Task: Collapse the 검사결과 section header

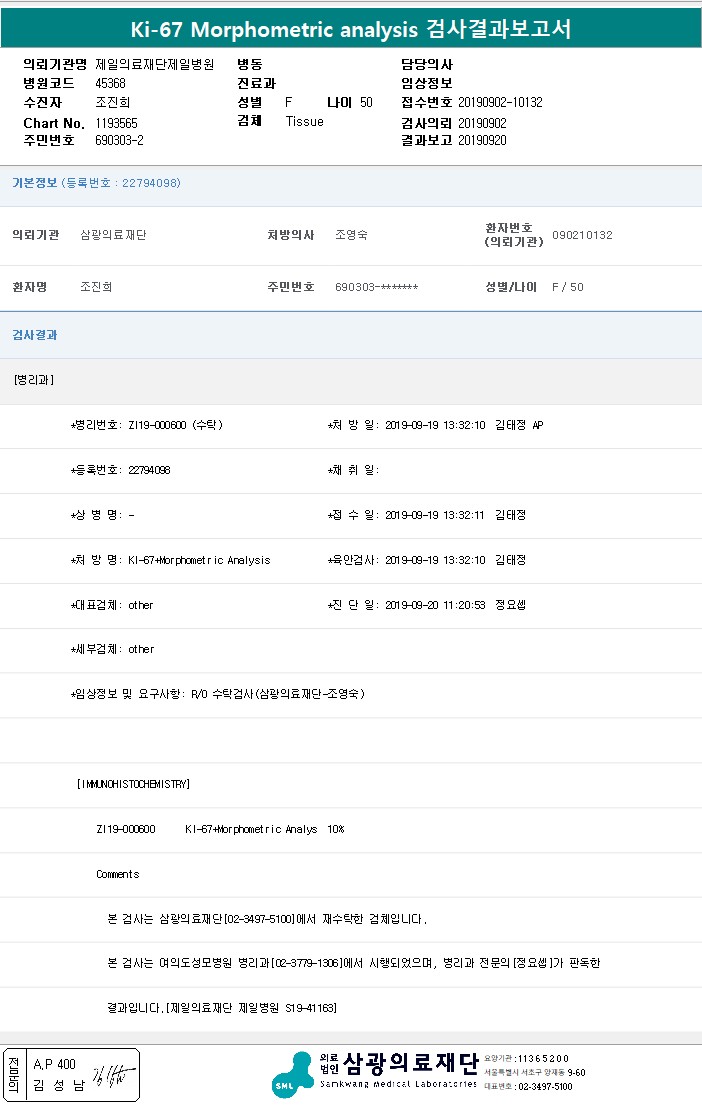Action: click(35, 335)
